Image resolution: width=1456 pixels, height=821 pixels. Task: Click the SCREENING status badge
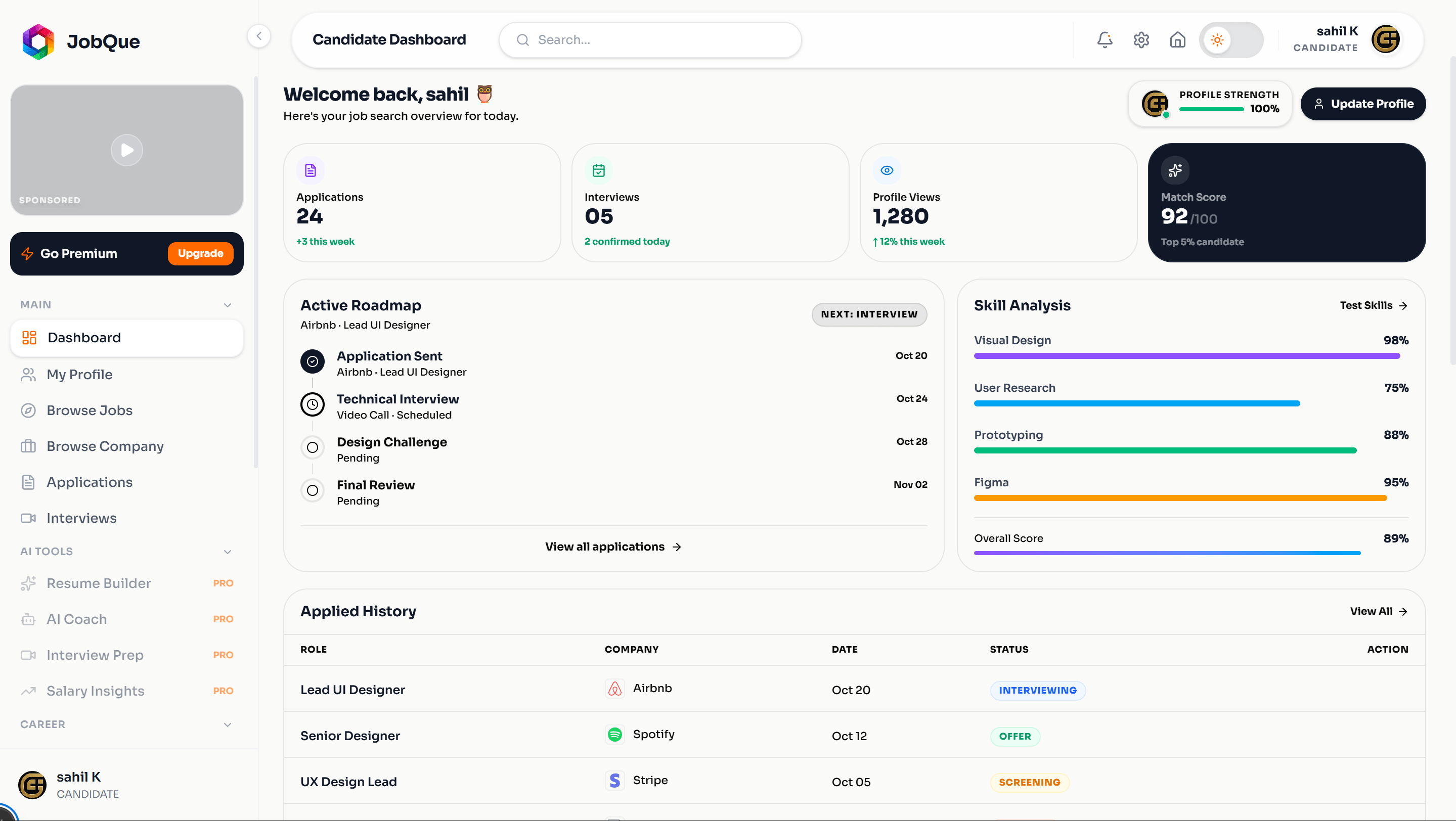coord(1029,783)
